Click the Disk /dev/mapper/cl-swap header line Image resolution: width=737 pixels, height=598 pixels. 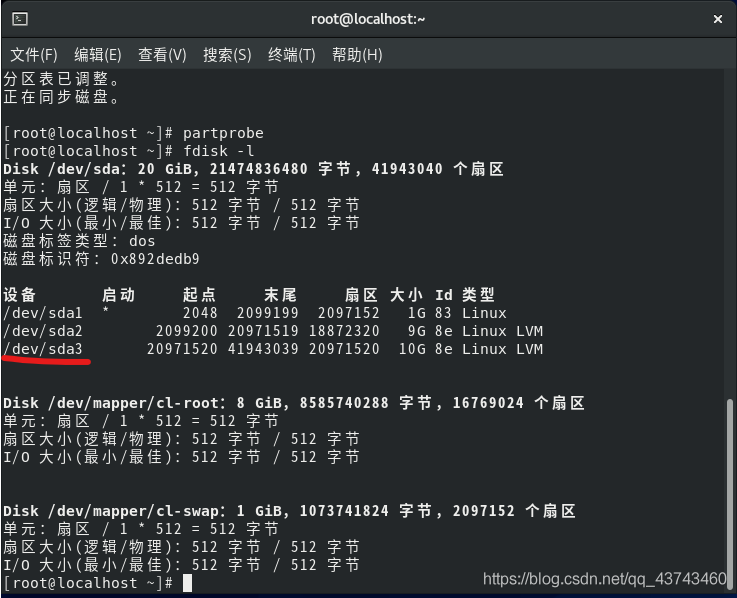[289, 511]
